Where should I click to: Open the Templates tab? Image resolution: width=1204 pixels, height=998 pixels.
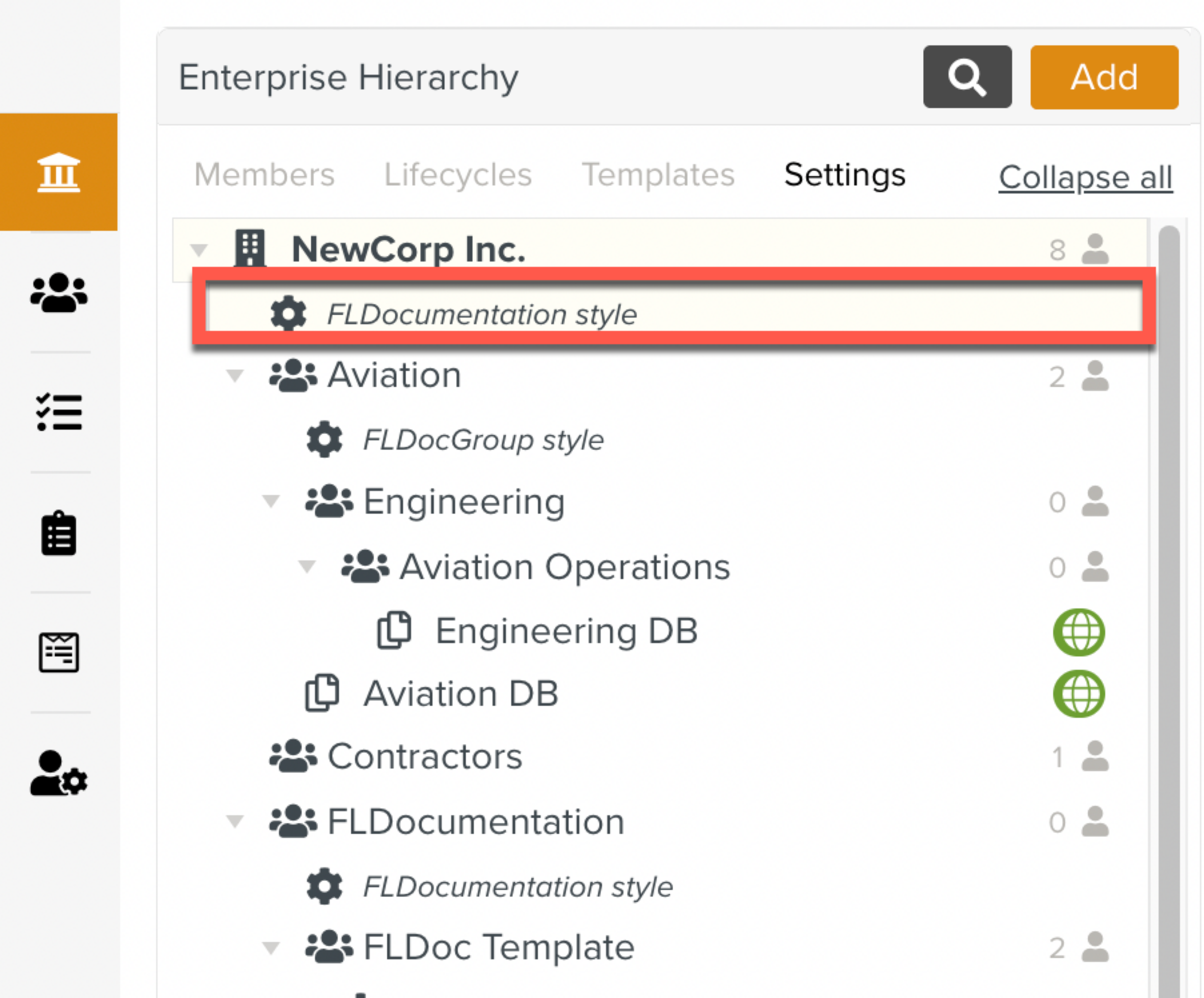(x=657, y=174)
